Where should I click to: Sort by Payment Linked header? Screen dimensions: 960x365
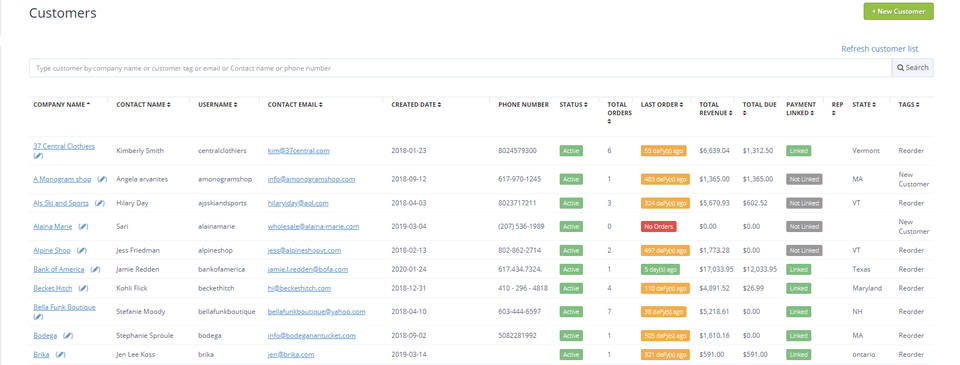(x=801, y=108)
